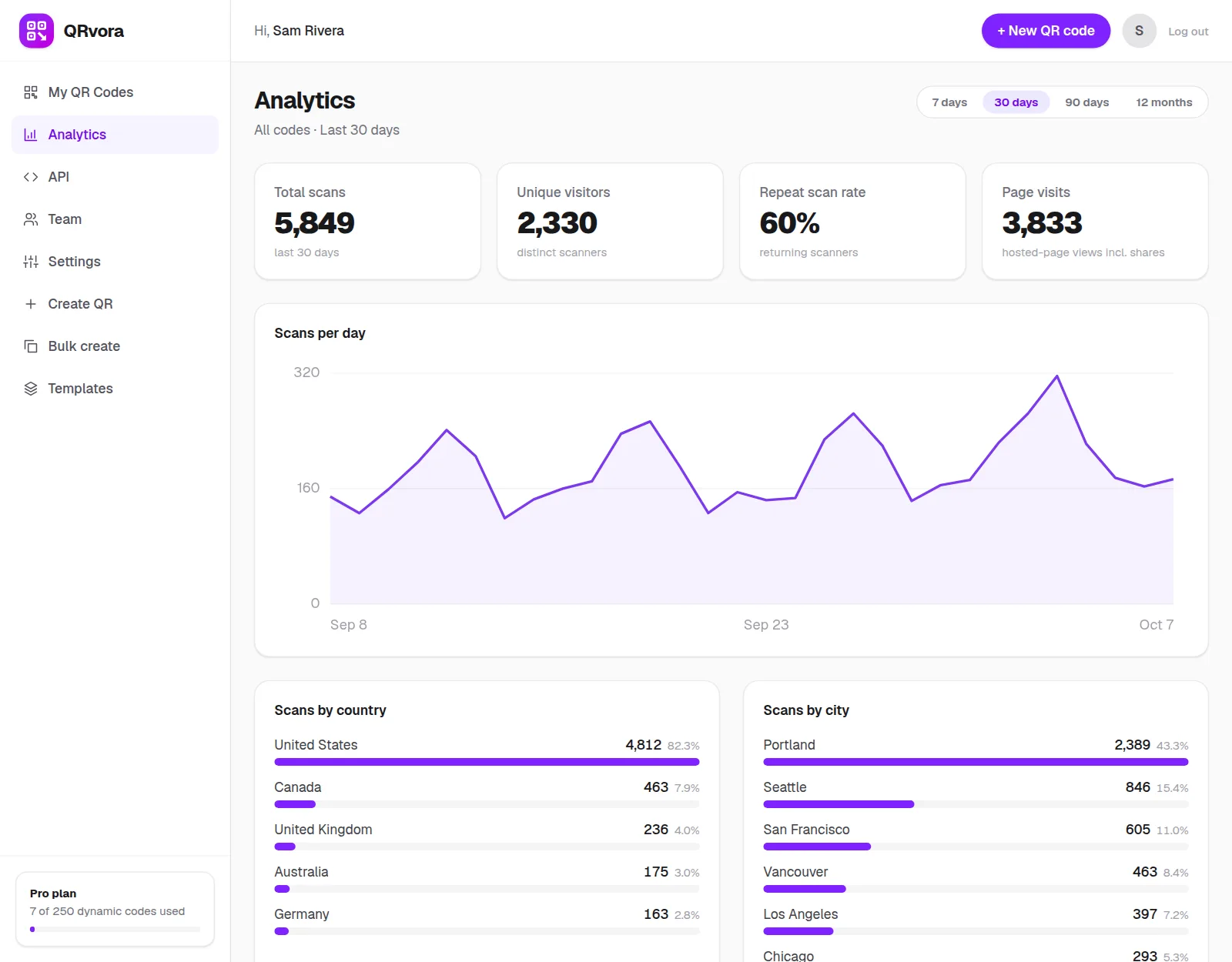Click the Scans per day heading
1232x962 pixels.
[x=320, y=333]
